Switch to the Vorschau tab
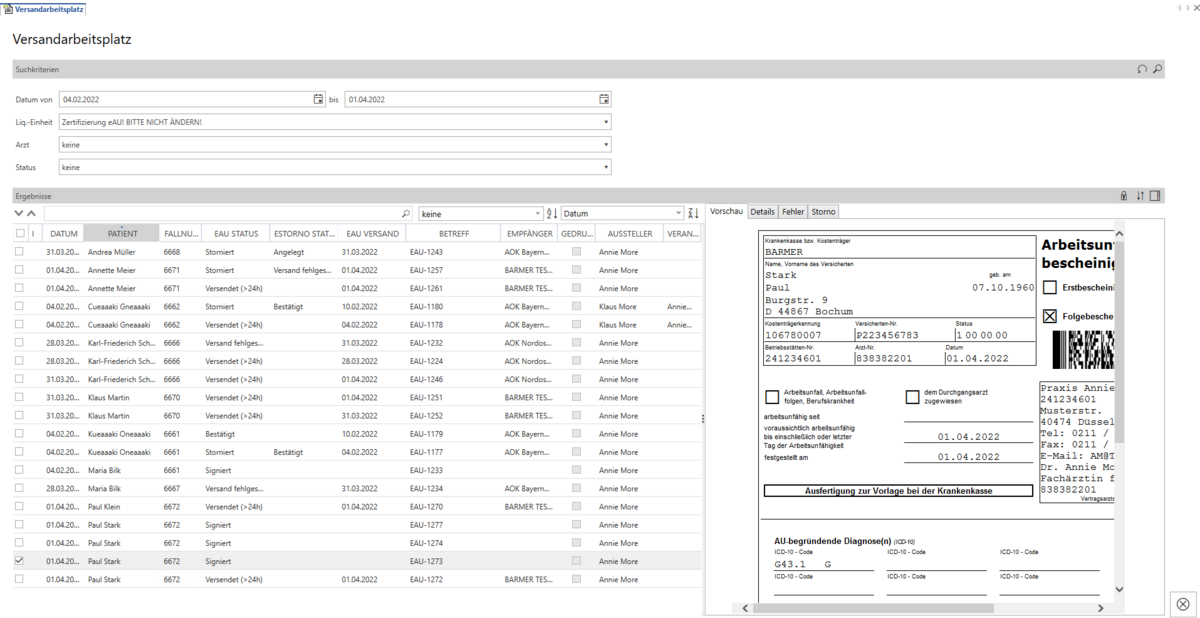The width and height of the screenshot is (1200, 618). (727, 212)
